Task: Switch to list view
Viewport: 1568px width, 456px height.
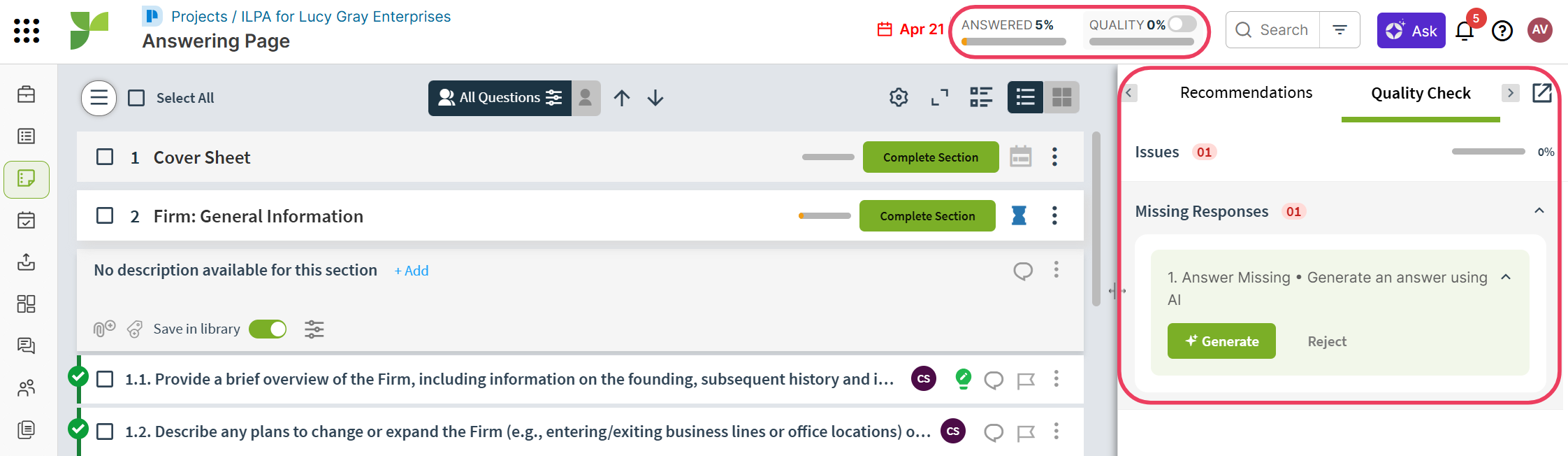Action: tap(1025, 97)
